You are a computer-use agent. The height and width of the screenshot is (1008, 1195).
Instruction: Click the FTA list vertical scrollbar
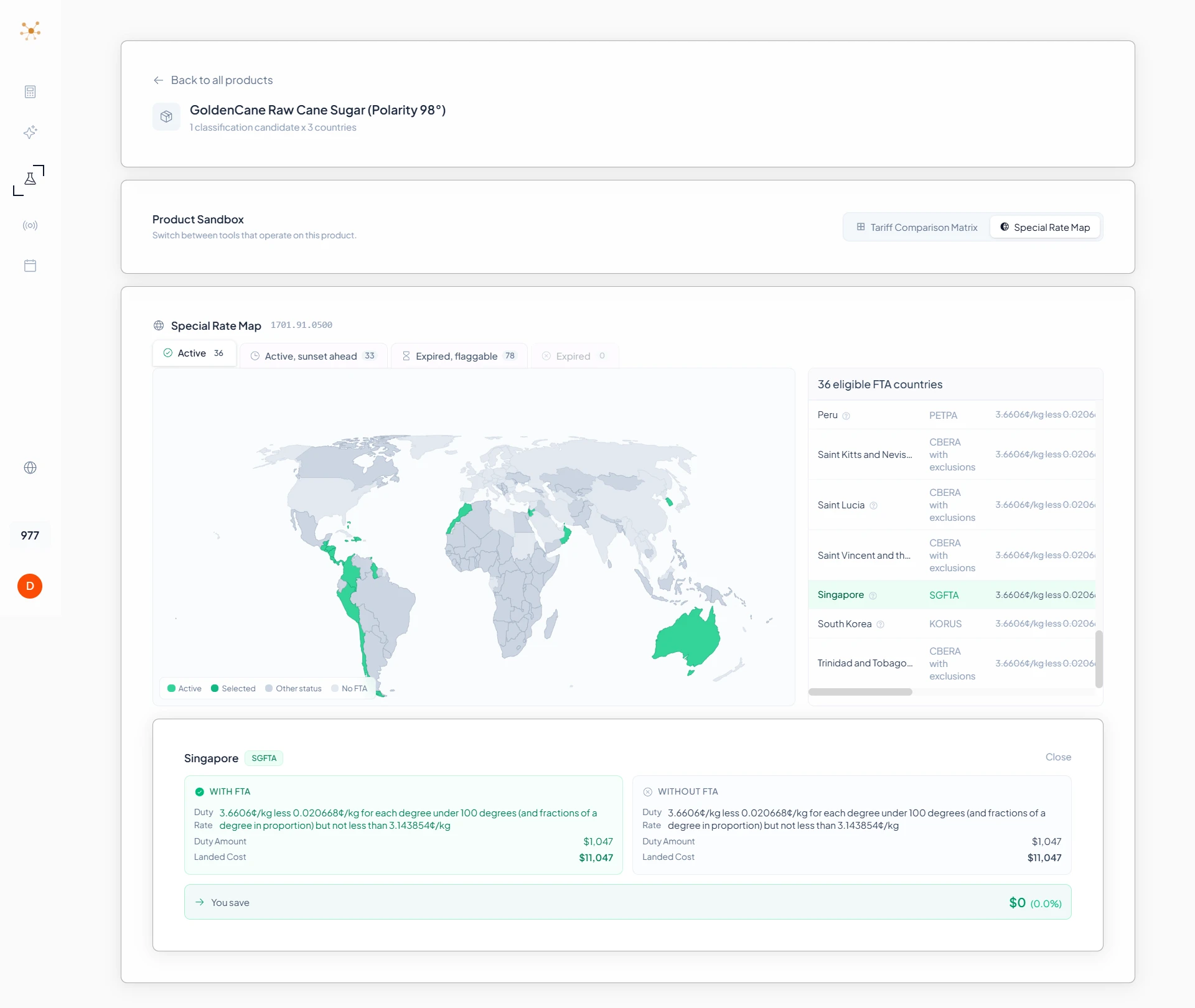click(x=1099, y=659)
